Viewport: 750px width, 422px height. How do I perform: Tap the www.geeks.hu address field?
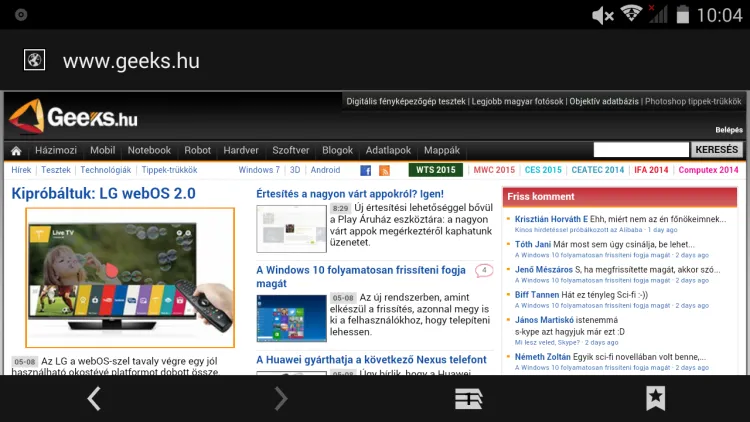(x=131, y=61)
